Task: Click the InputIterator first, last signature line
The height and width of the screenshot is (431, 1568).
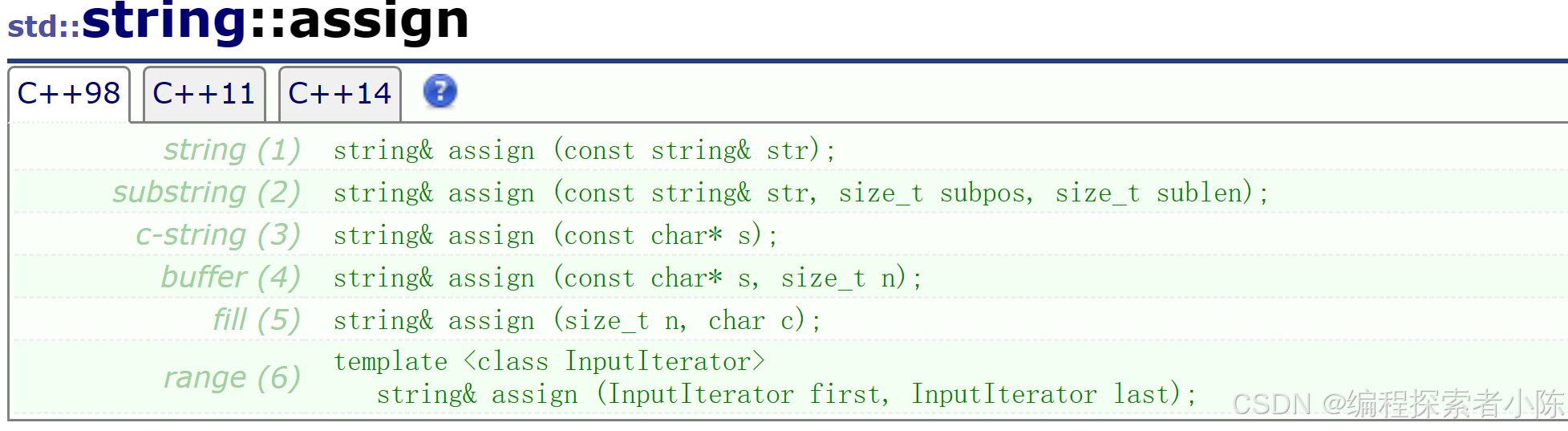Action: click(786, 394)
